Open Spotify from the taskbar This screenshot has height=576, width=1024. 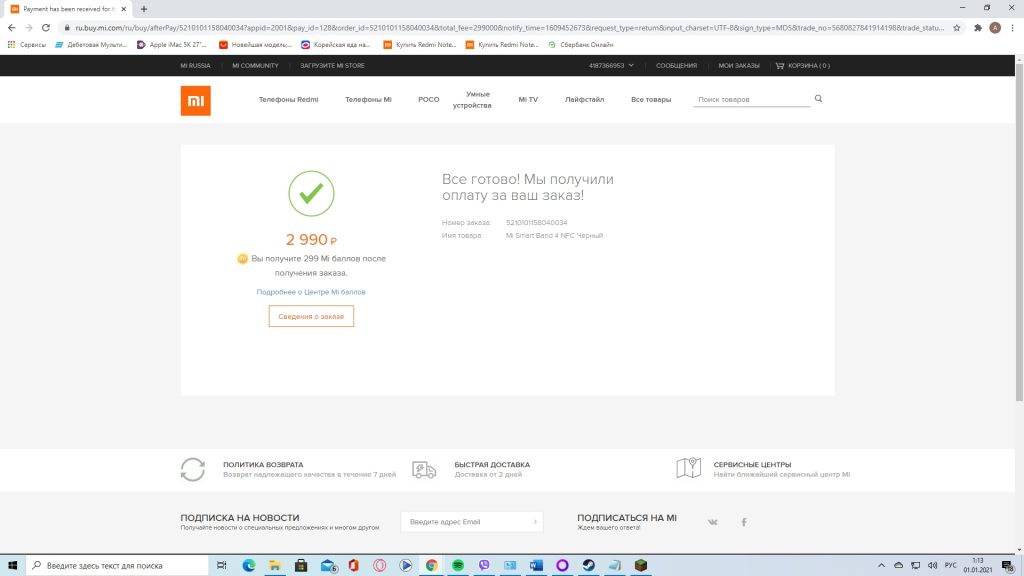point(458,566)
